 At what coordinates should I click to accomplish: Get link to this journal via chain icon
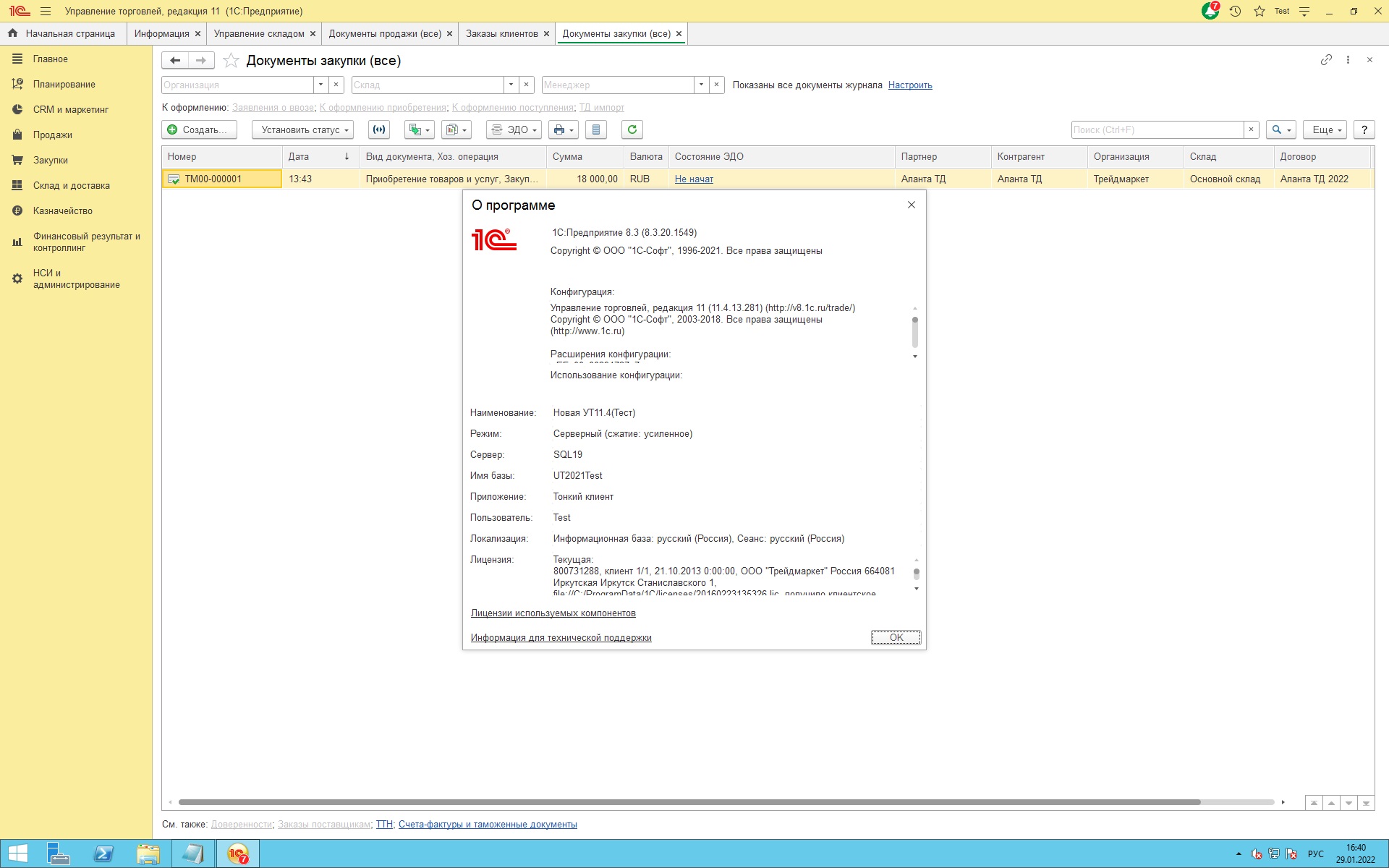click(1326, 60)
